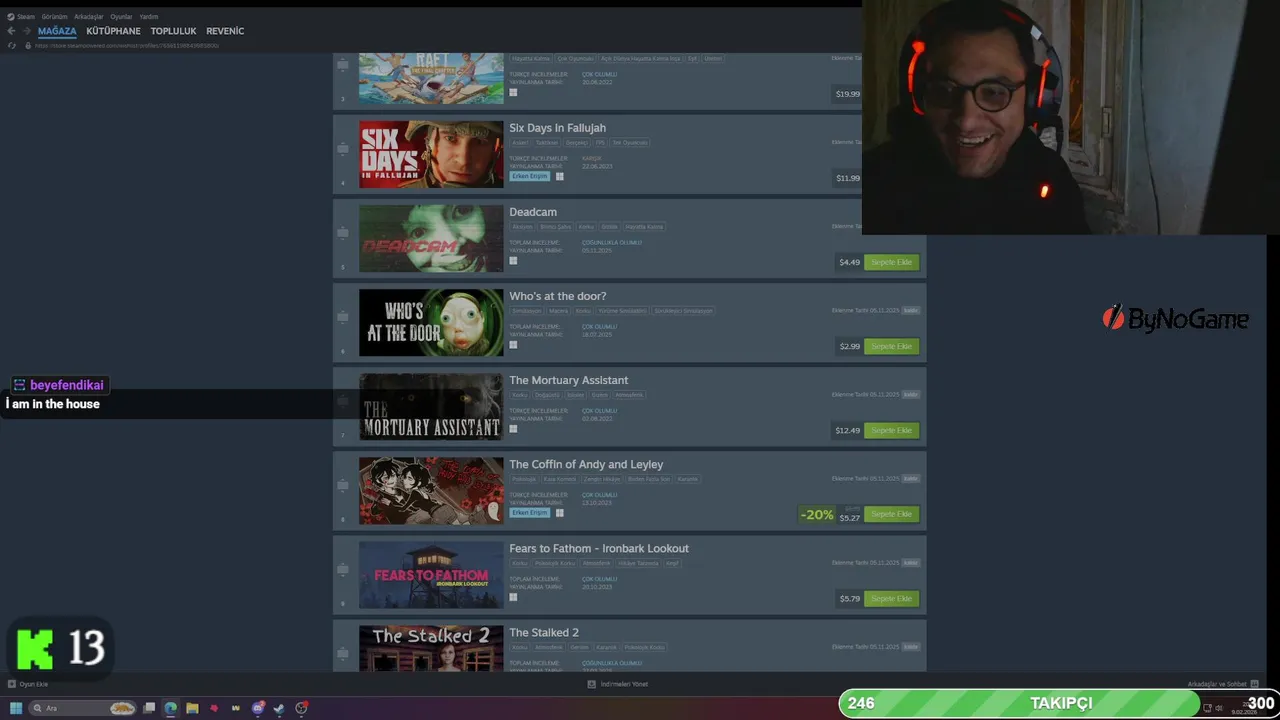
Task: Click the volume icon in the system tray
Action: (x=1219, y=708)
